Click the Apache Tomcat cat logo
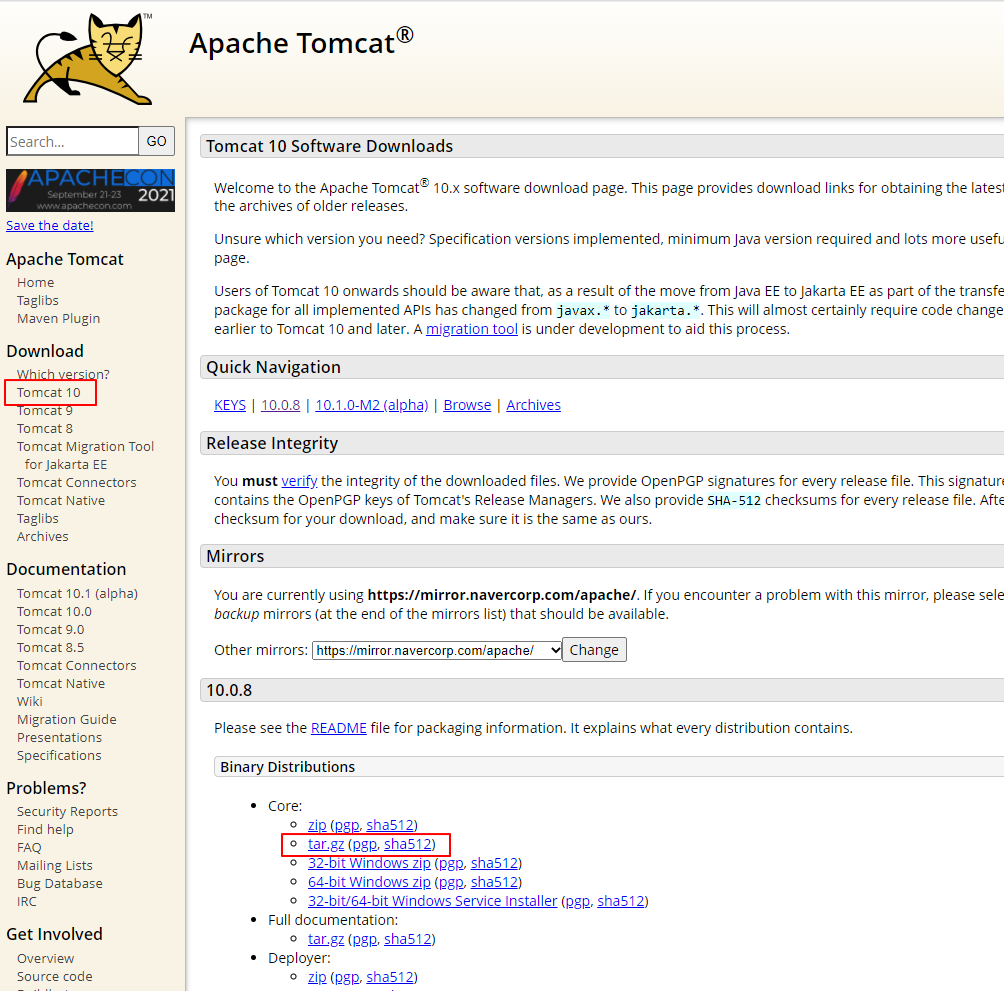This screenshot has width=1004, height=991. (x=89, y=60)
